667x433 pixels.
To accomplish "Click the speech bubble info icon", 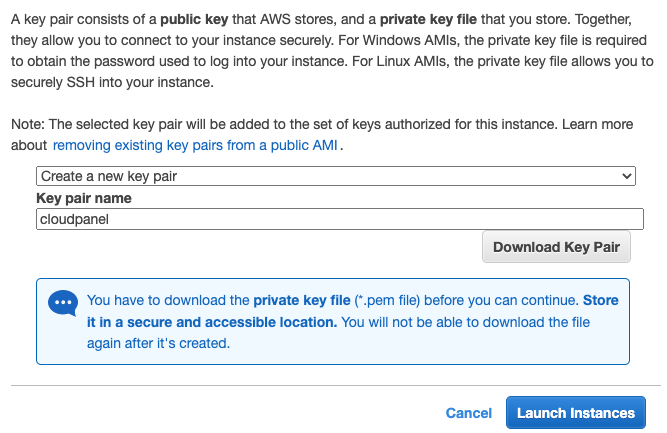I will 63,303.
